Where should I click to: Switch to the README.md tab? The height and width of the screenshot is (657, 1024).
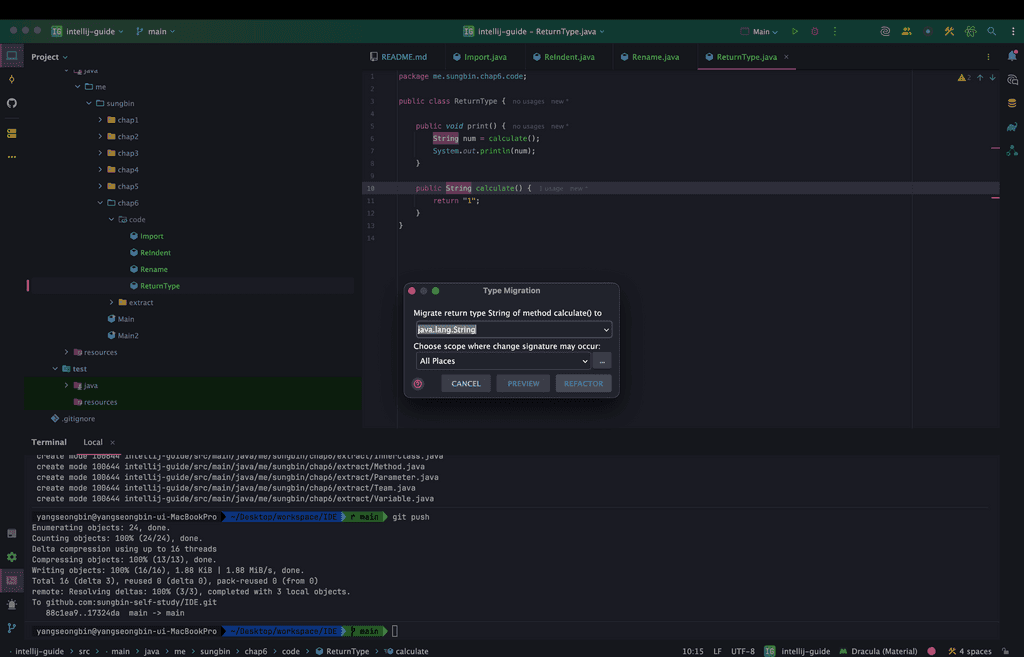point(403,57)
